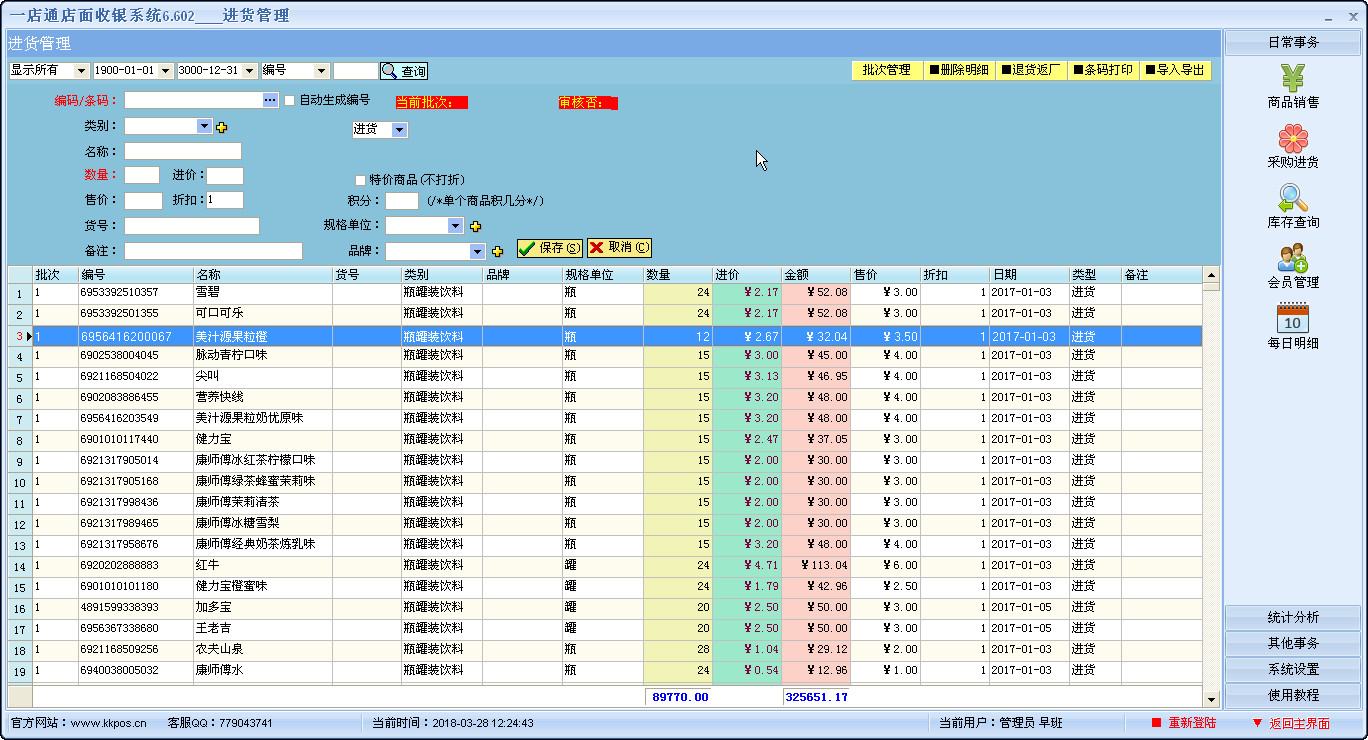Screen dimensions: 1368x740
Task: Check 特价商品 (不打折) checkbox
Action: point(360,180)
